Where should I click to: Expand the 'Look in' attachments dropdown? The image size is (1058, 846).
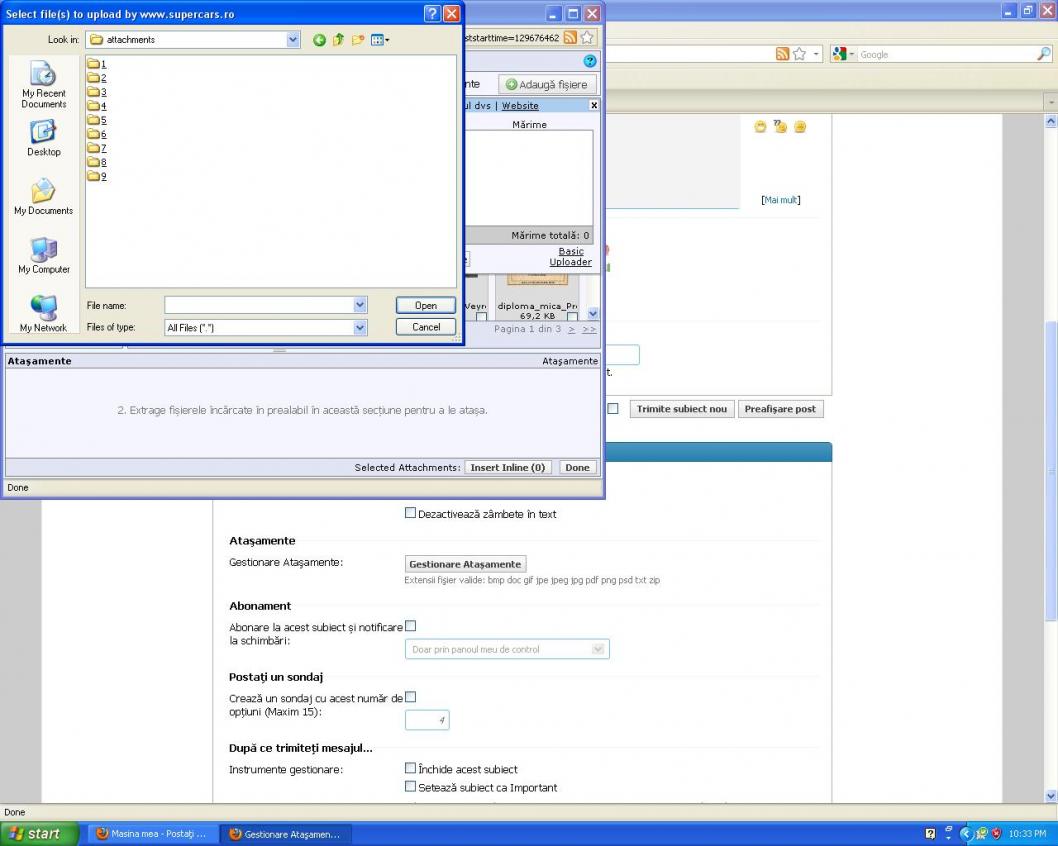tap(293, 40)
